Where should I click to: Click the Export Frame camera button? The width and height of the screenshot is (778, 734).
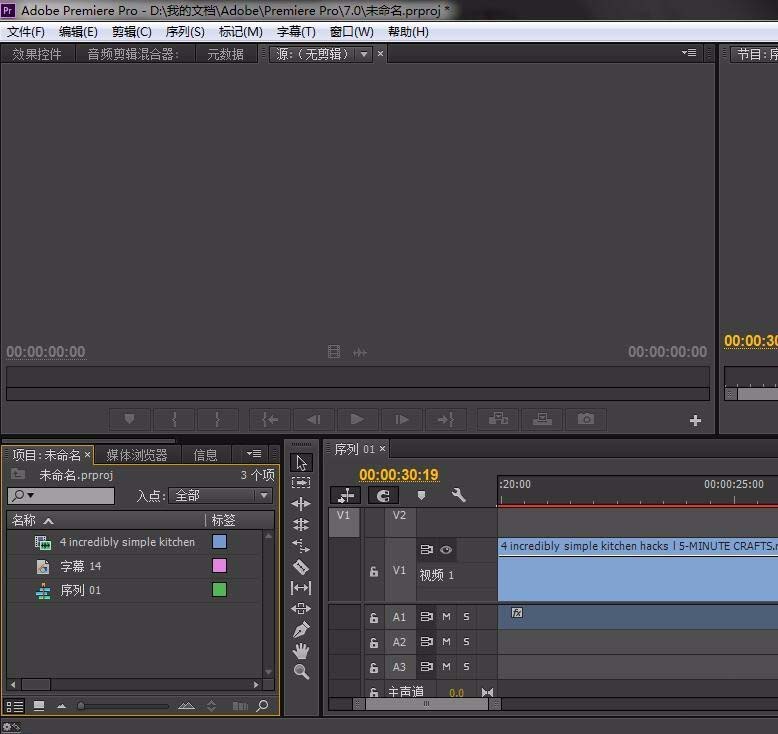pyautogui.click(x=586, y=420)
